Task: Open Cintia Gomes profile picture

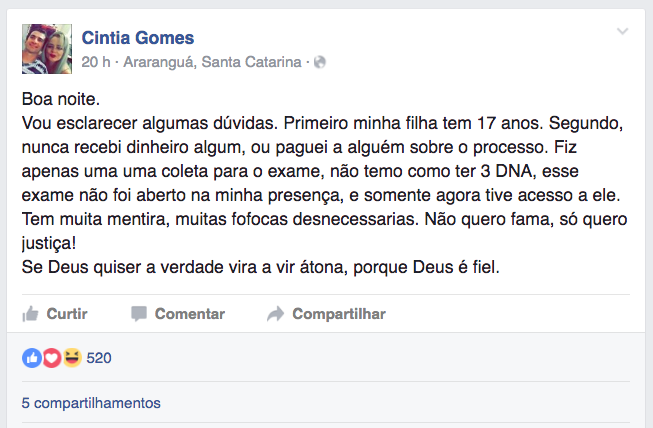Action: coord(46,47)
